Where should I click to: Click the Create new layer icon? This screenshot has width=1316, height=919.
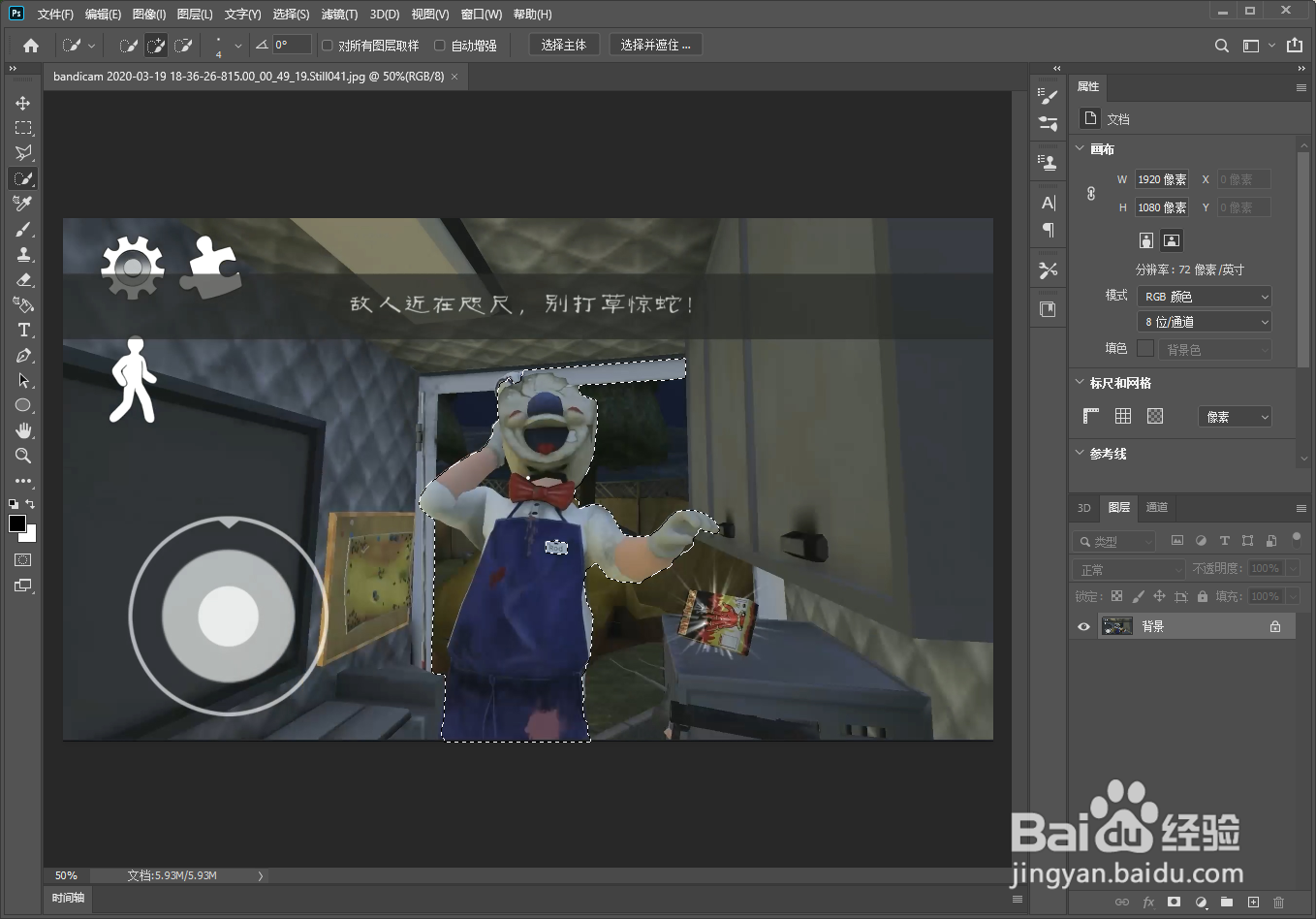(x=1253, y=903)
